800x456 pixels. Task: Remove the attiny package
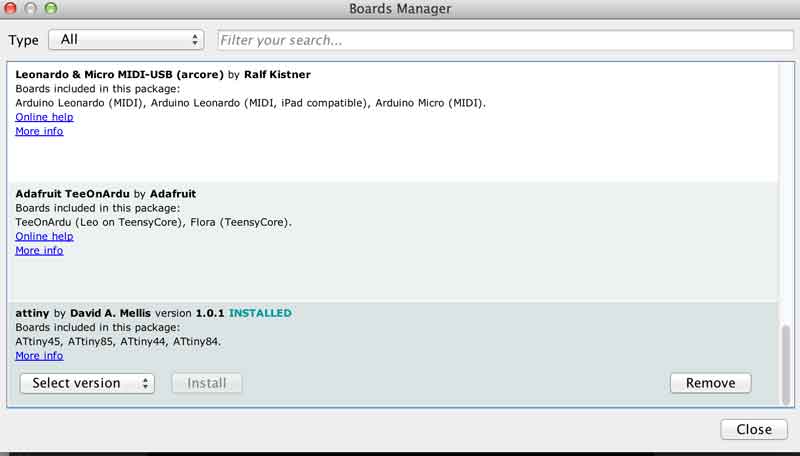point(710,383)
